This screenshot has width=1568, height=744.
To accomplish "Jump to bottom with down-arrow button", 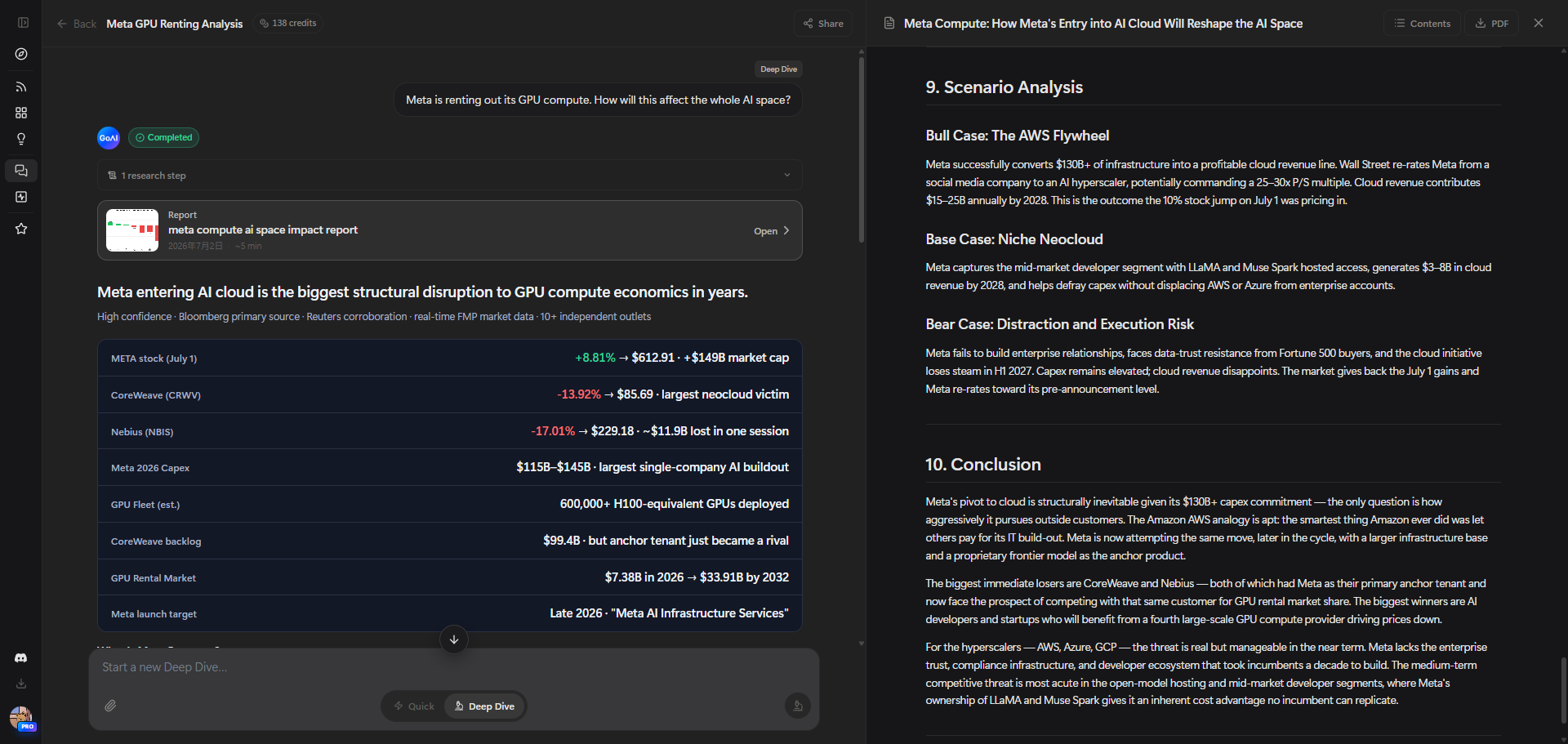I will [x=454, y=639].
